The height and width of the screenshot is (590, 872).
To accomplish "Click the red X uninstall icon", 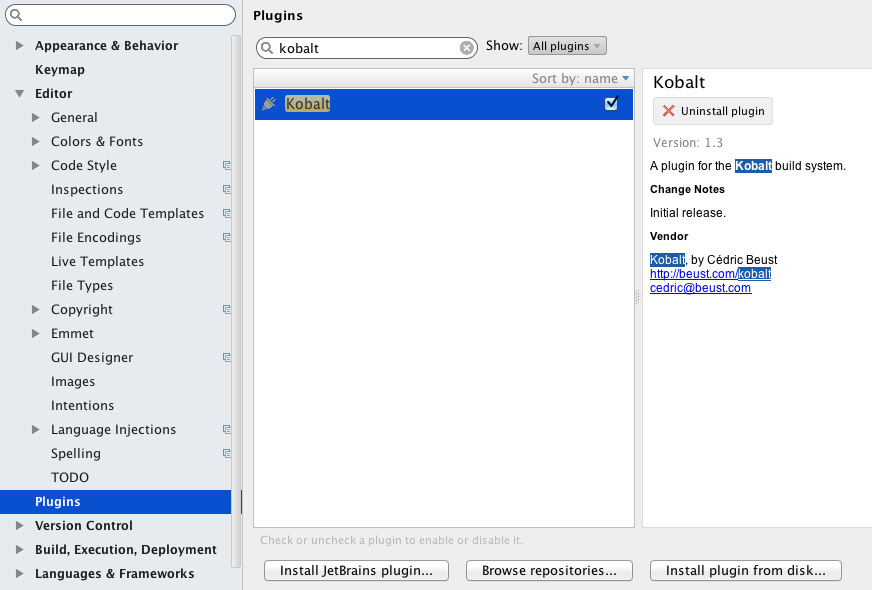I will tap(668, 111).
